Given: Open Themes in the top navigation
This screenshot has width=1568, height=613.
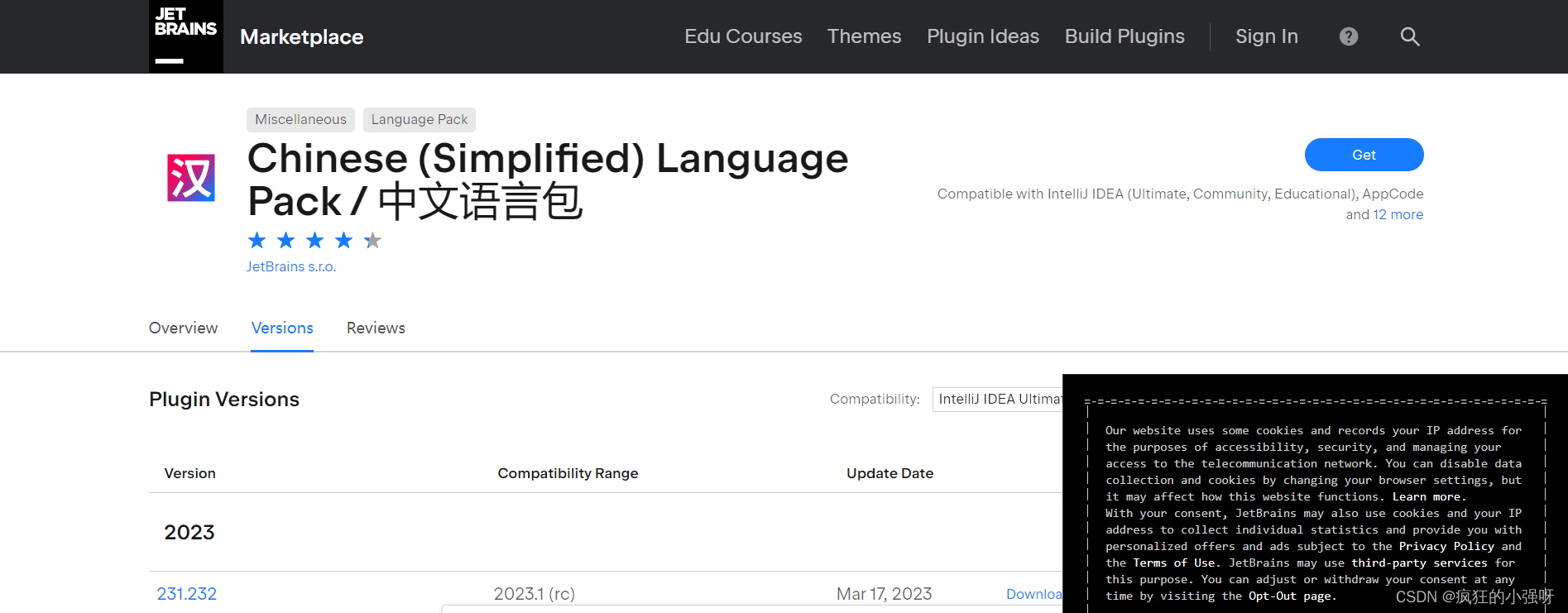Looking at the screenshot, I should point(864,36).
